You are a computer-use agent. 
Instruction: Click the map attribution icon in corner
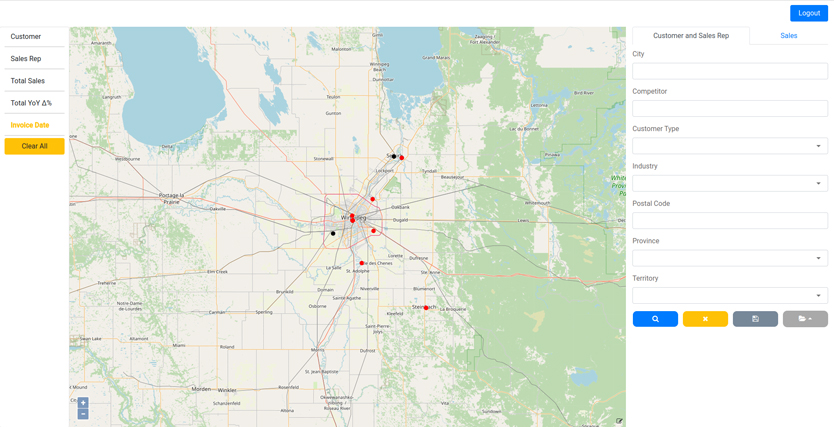pos(619,421)
